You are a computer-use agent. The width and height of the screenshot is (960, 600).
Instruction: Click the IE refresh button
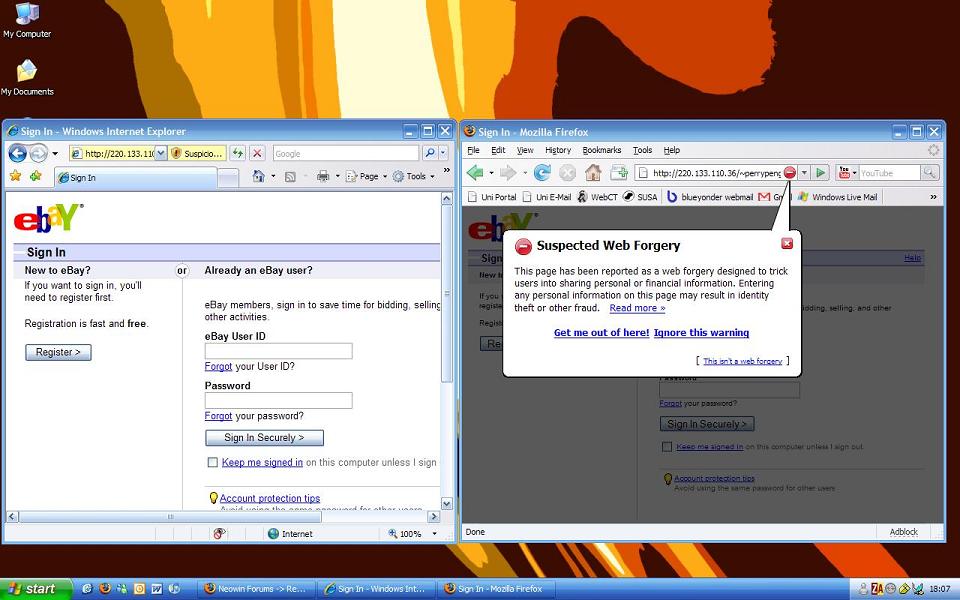click(238, 153)
